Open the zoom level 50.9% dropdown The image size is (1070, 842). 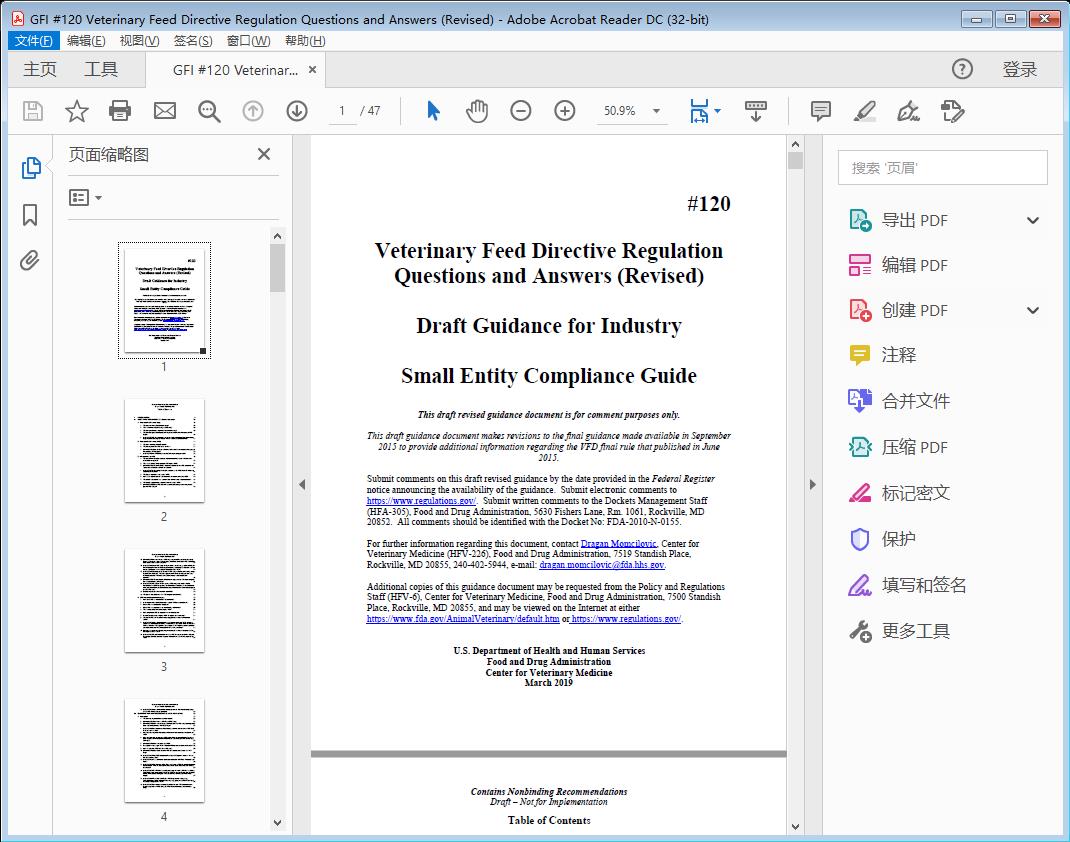[631, 111]
